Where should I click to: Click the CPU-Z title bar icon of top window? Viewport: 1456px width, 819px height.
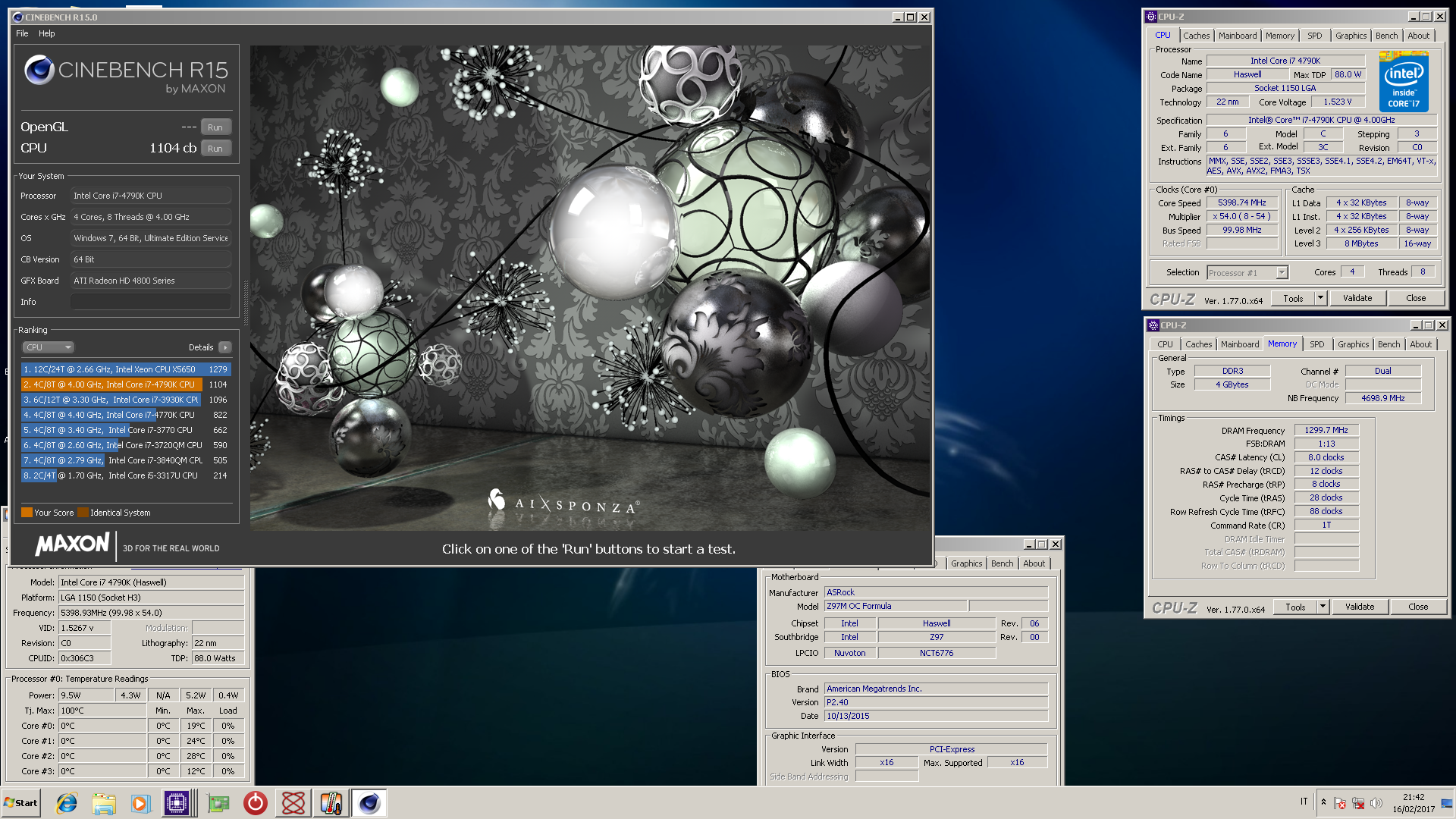pyautogui.click(x=1151, y=17)
